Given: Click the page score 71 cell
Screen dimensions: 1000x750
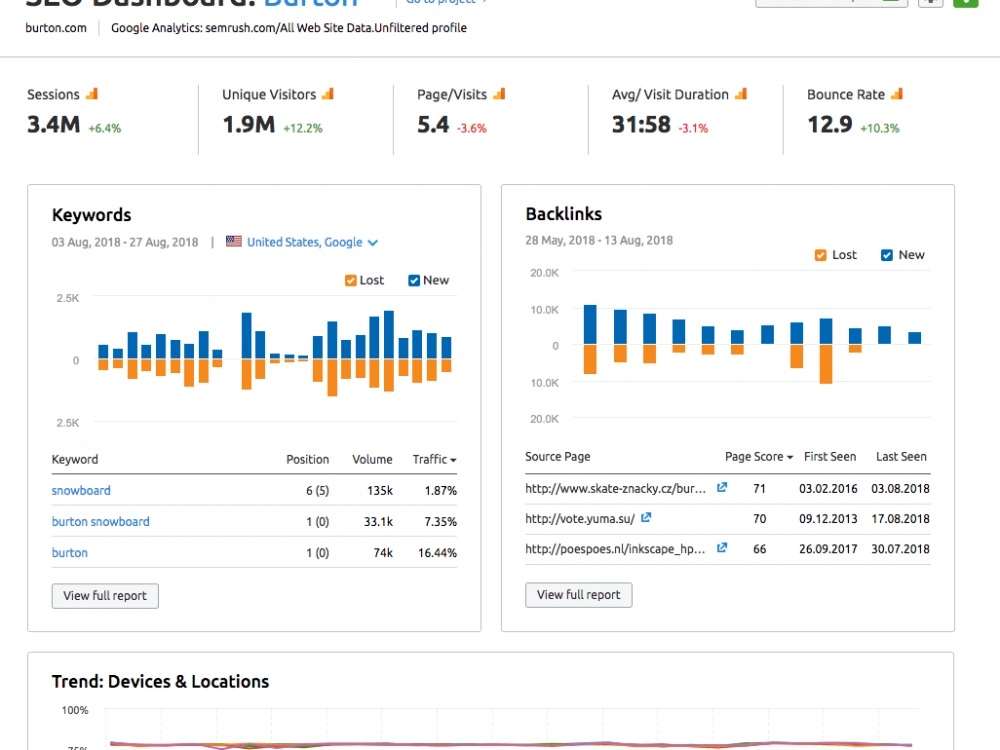Looking at the screenshot, I should point(759,489).
